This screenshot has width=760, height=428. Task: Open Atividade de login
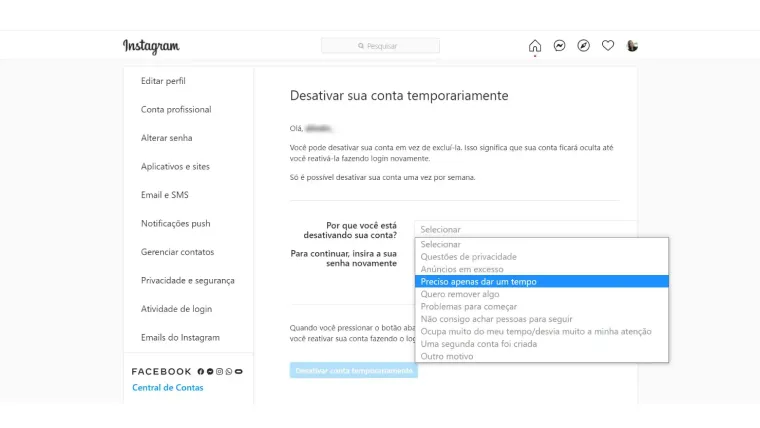pyautogui.click(x=176, y=309)
